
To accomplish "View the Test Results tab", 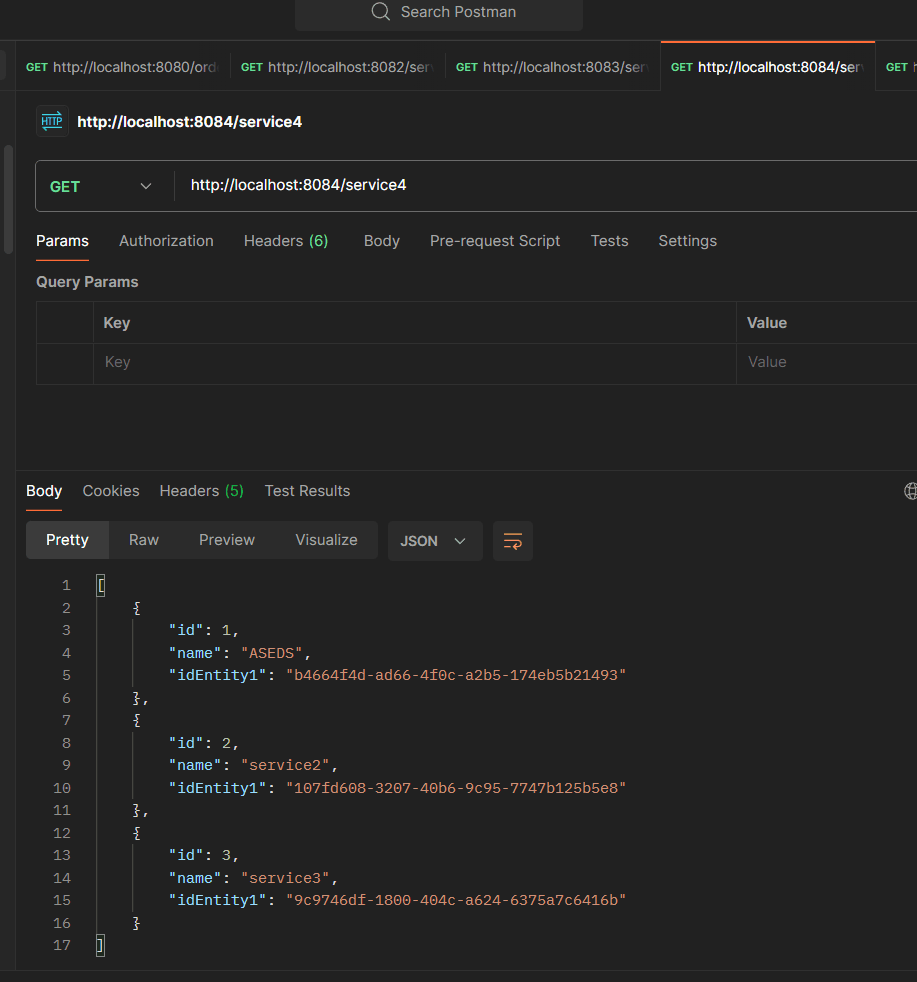I will pyautogui.click(x=307, y=491).
